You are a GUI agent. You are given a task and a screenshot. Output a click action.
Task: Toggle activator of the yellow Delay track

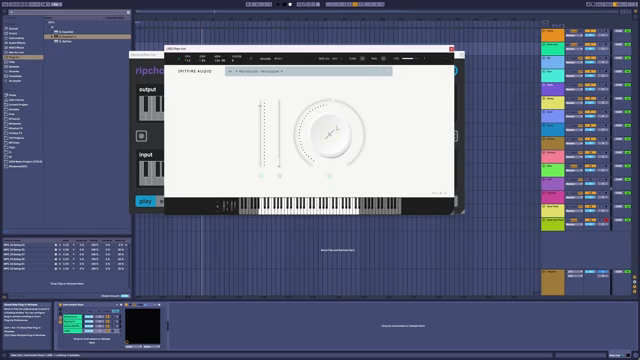(x=590, y=98)
